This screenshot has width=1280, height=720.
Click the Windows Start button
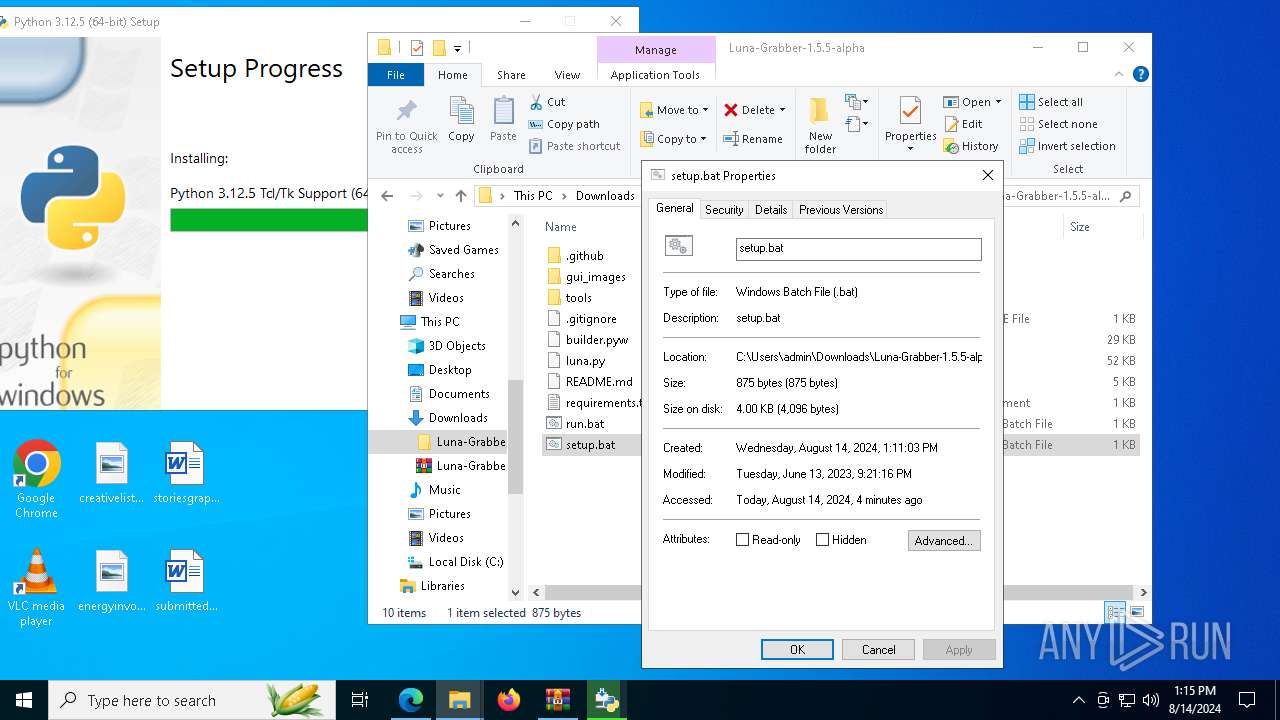click(x=24, y=700)
